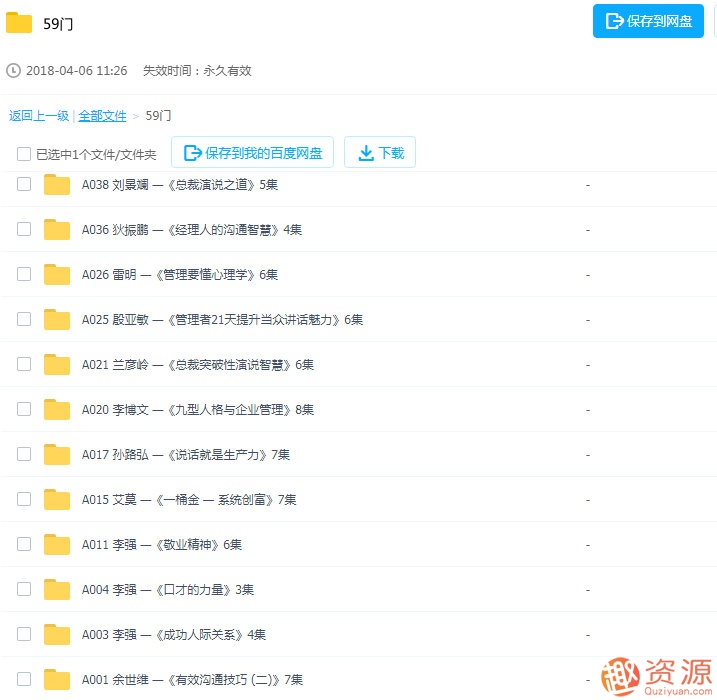Open the 全部文件 breadcrumb link
717x700 pixels.
click(102, 116)
